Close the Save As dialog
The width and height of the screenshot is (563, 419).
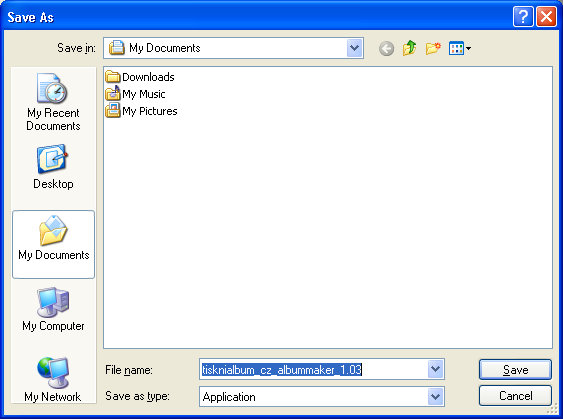pos(546,17)
